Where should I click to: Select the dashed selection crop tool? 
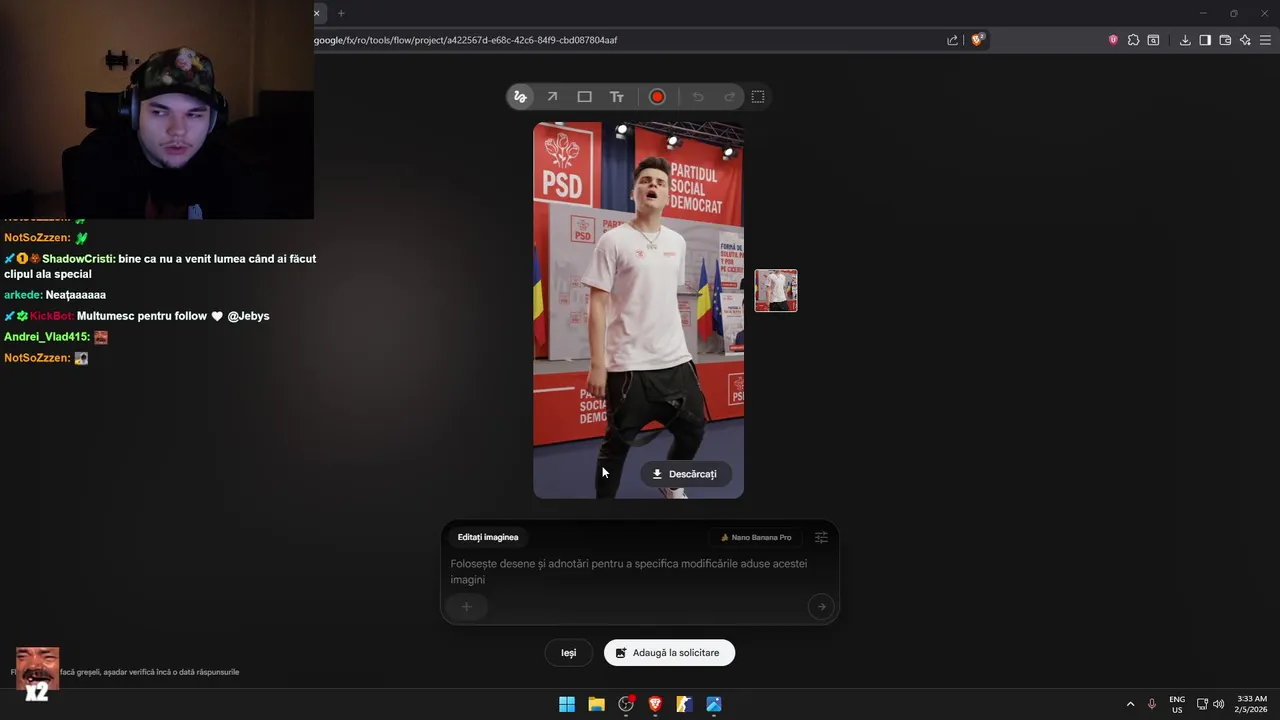758,97
